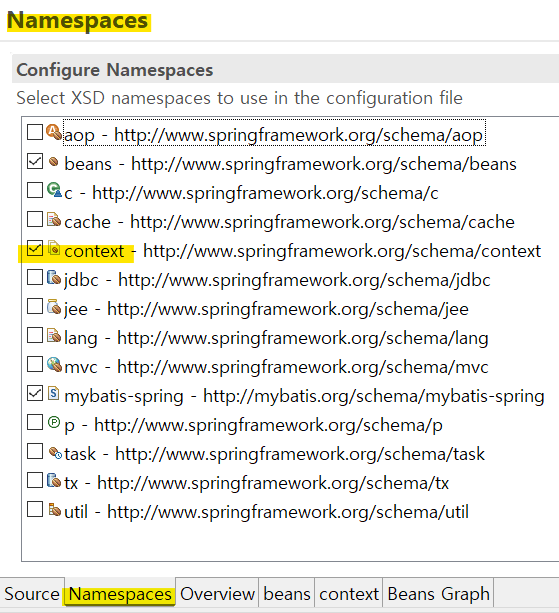The image size is (559, 613).
Task: Select the schema/c URL row
Action: point(251,193)
